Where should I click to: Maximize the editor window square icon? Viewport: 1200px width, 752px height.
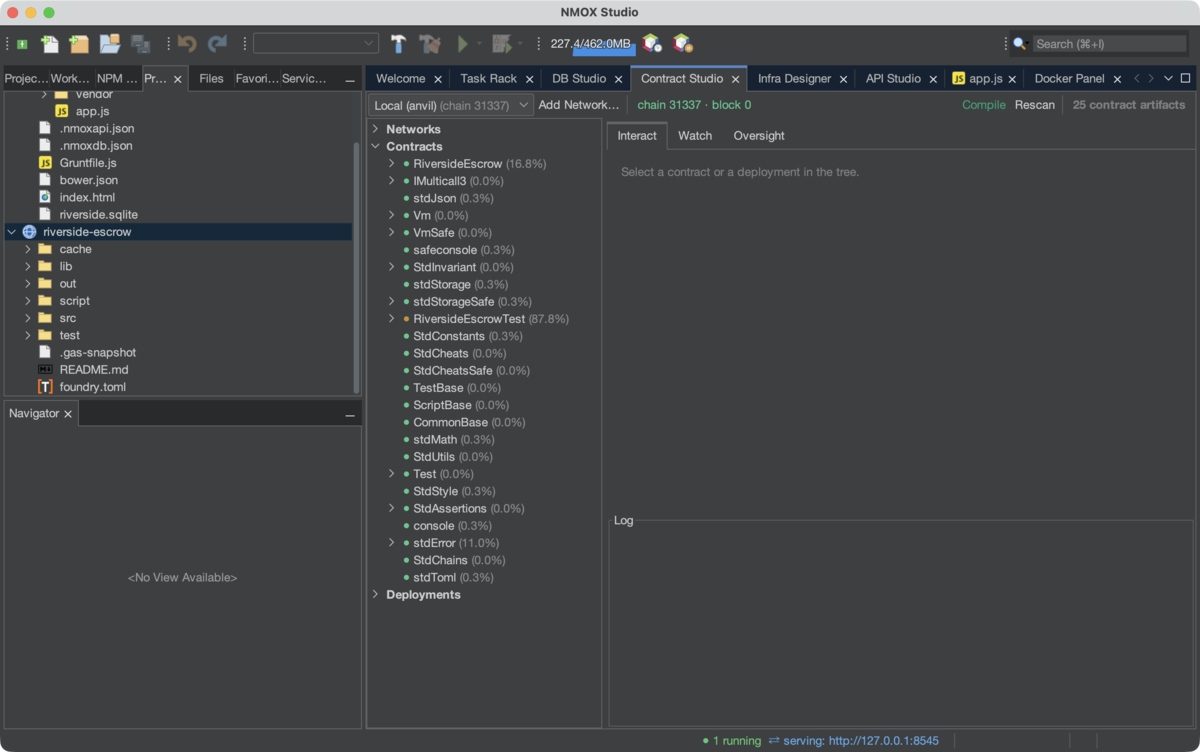[1185, 78]
